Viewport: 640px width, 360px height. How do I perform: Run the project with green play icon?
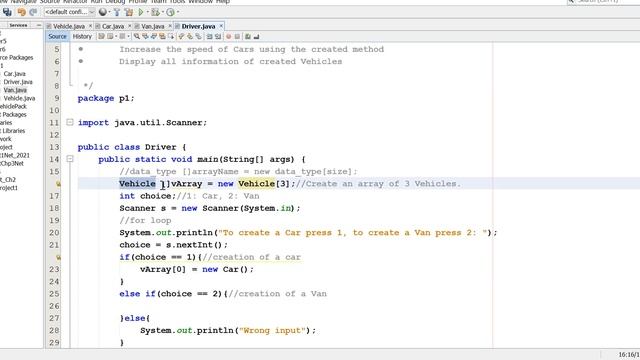(141, 12)
